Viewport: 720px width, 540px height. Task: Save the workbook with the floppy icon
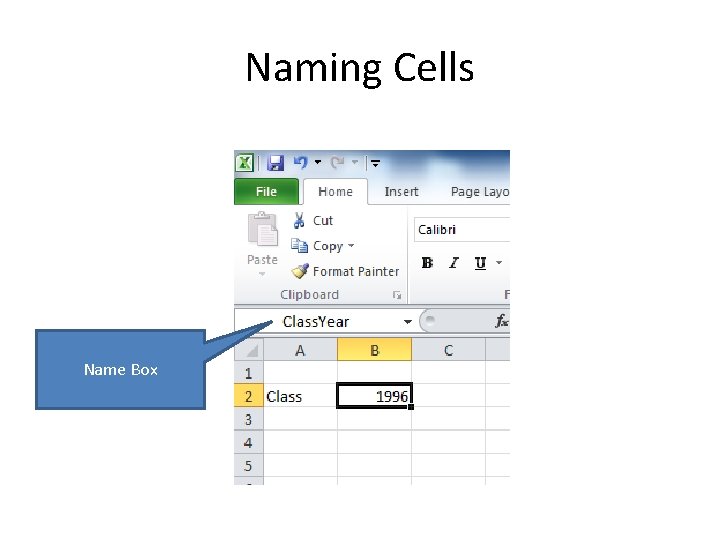(x=275, y=163)
